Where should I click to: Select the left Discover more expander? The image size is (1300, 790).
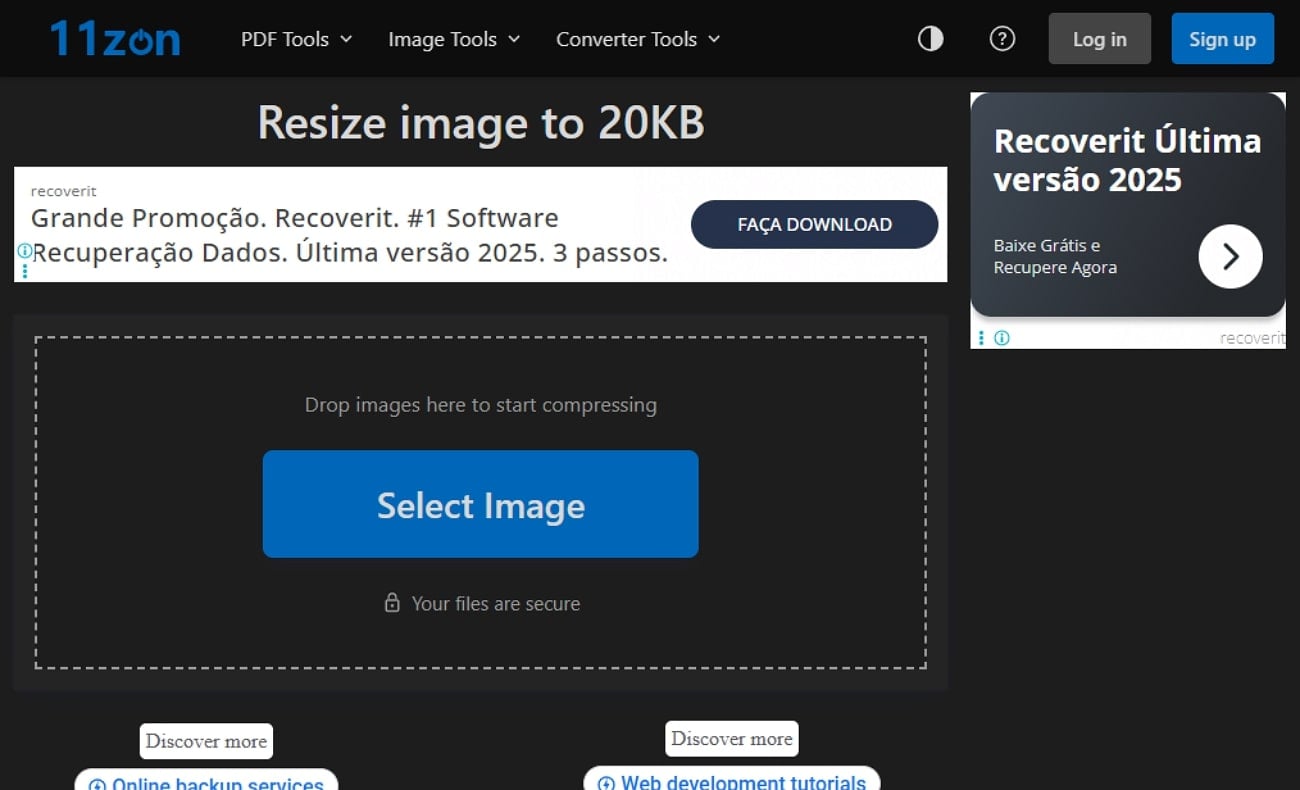206,741
